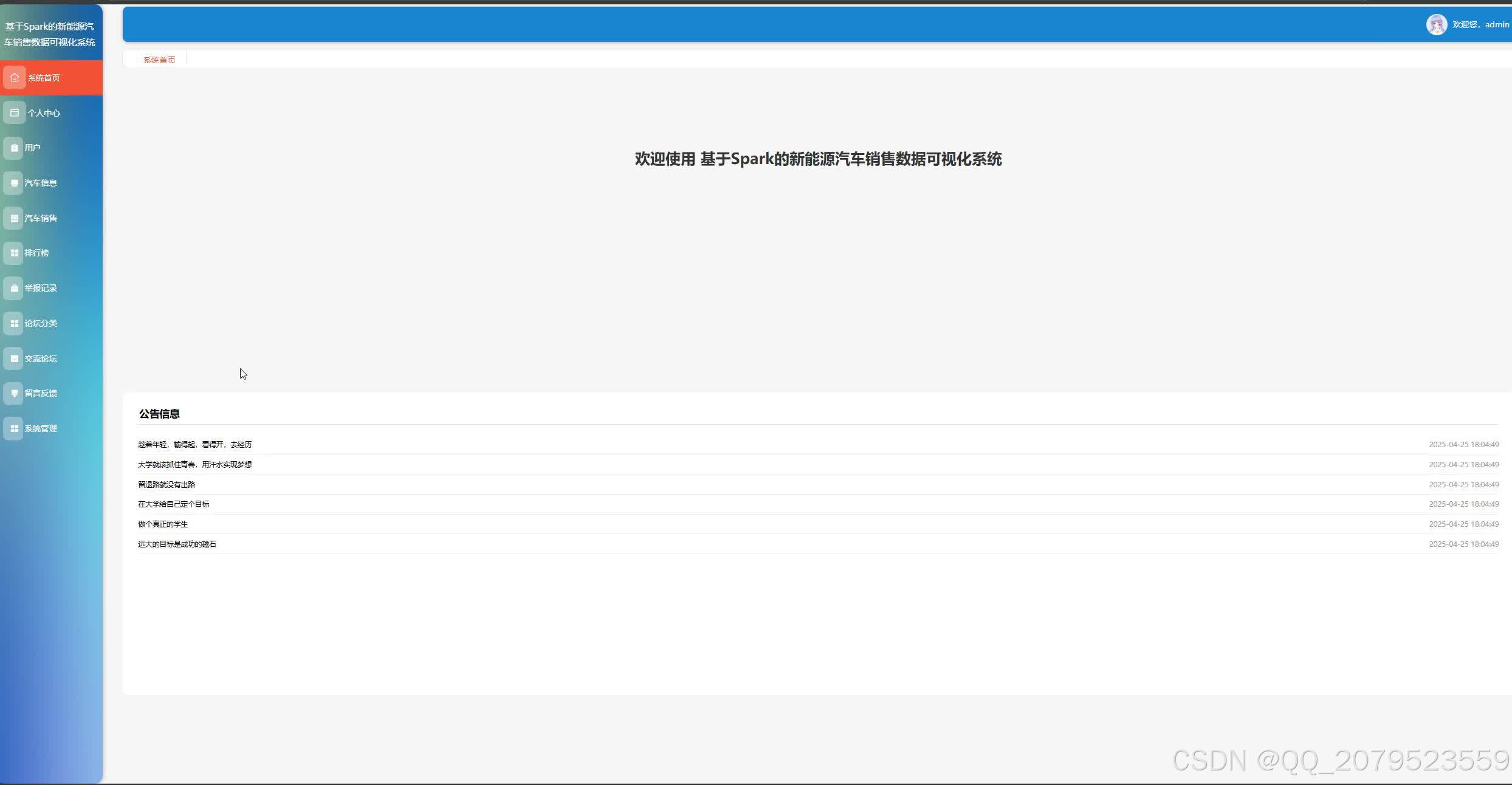Click the 汽车销售 grid icon
Screen dimensions: 1512x785
15,218
